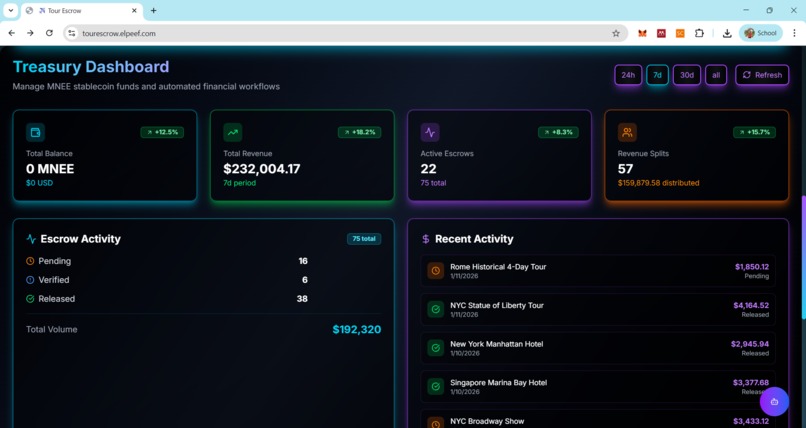Image resolution: width=806 pixels, height=428 pixels.
Task: Click the page vertical scrollbar
Action: (x=803, y=257)
